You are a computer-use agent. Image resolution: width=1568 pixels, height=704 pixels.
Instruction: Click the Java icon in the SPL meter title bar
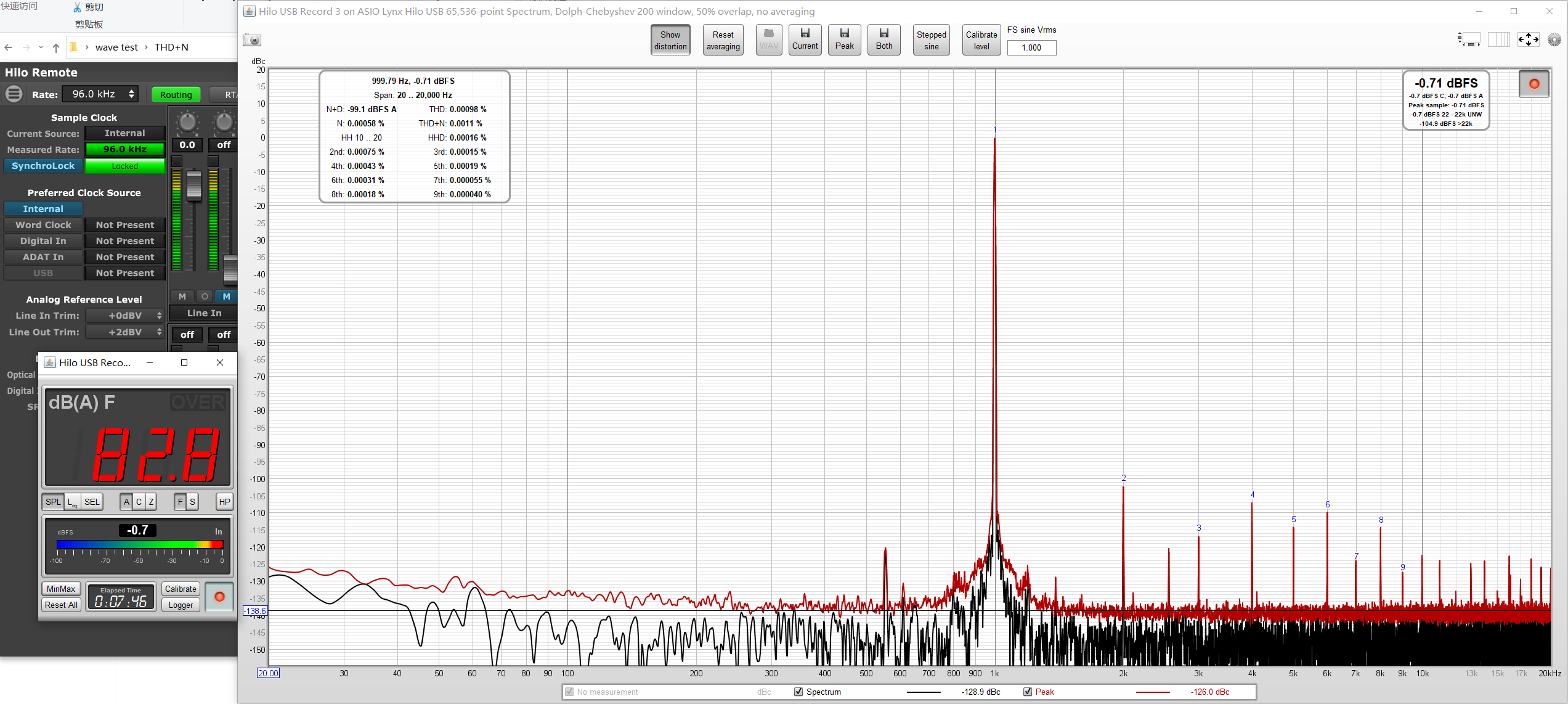(50, 362)
